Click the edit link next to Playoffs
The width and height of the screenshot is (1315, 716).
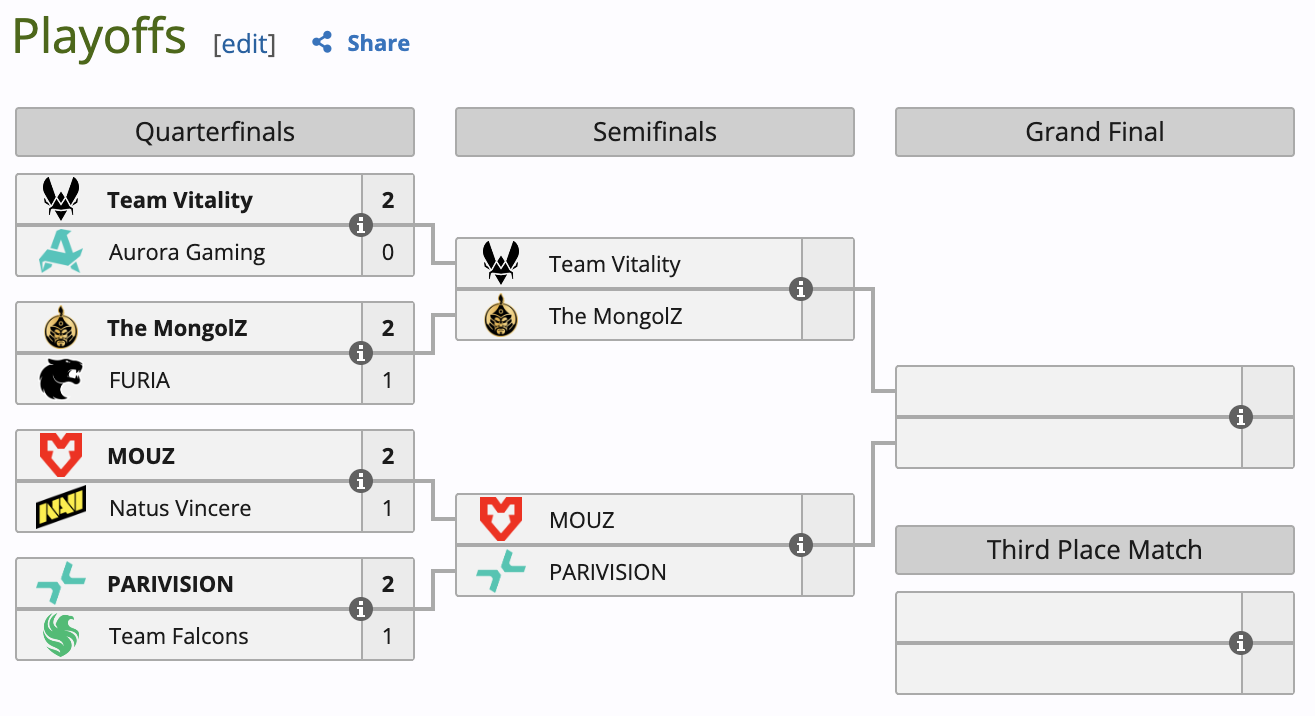(244, 44)
